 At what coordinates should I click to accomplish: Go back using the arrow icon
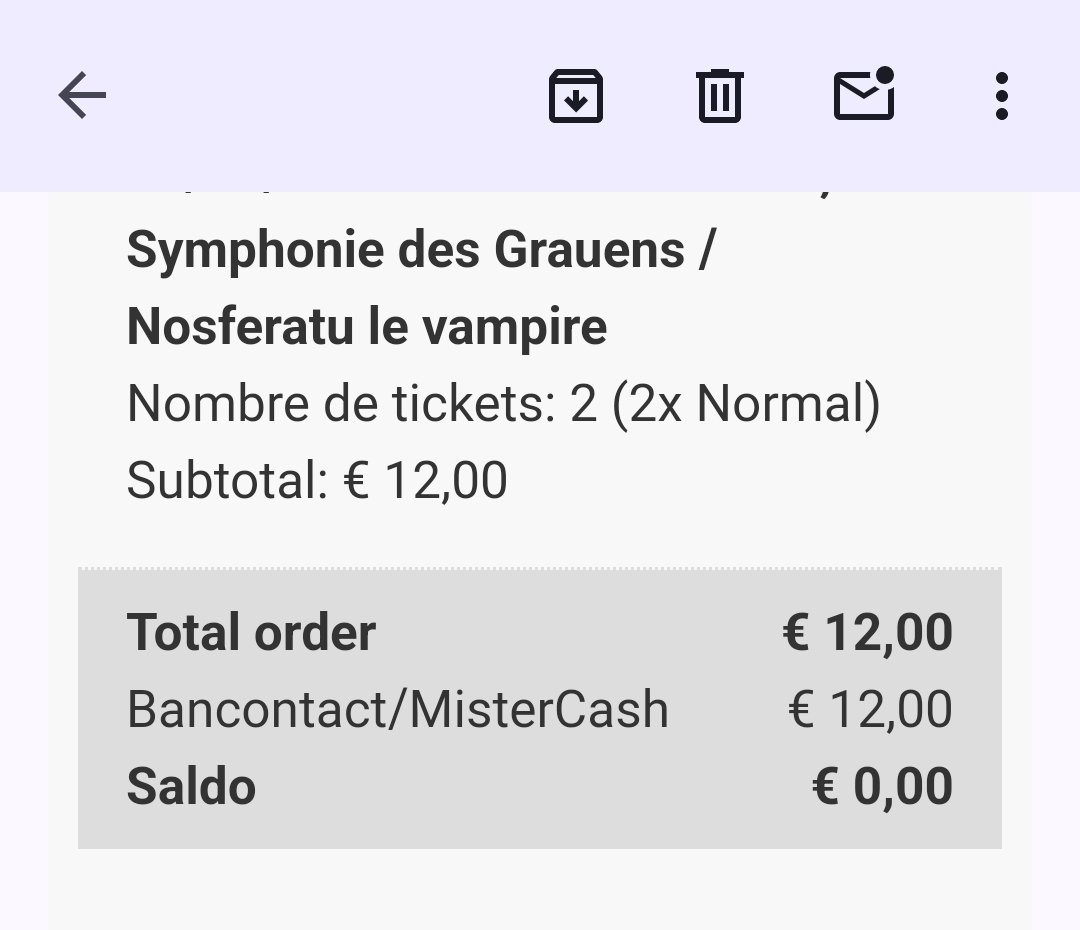[83, 95]
